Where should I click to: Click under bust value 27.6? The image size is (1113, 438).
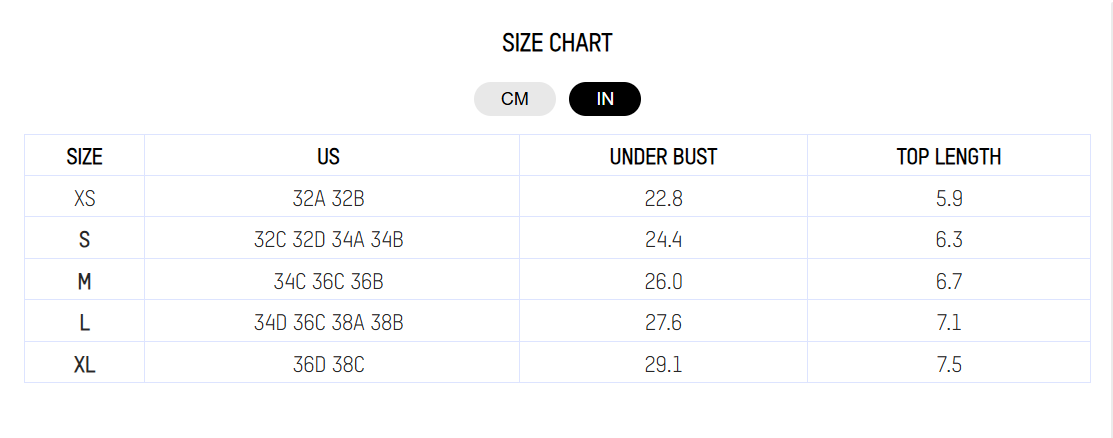pos(664,323)
